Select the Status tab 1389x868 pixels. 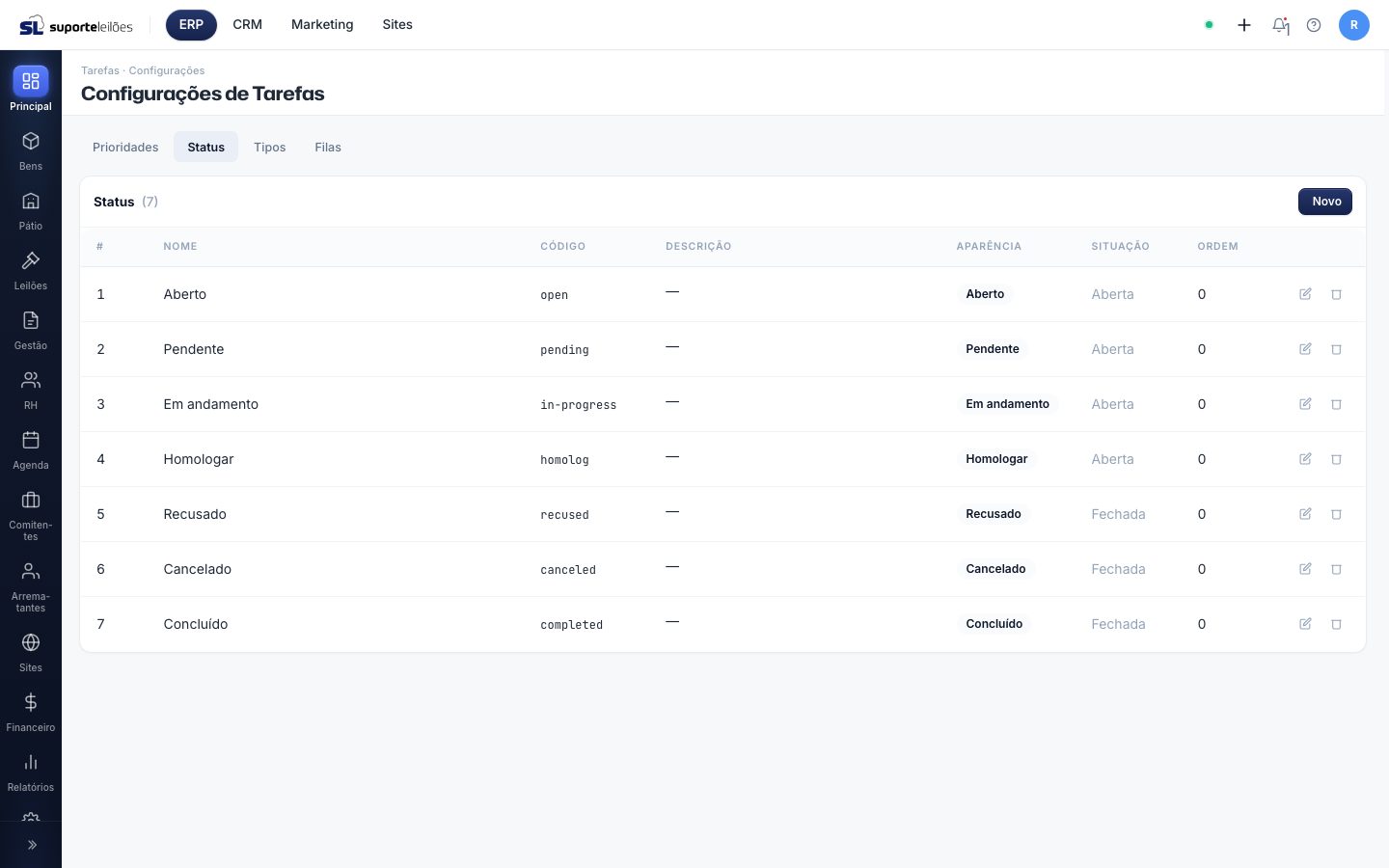(x=206, y=148)
